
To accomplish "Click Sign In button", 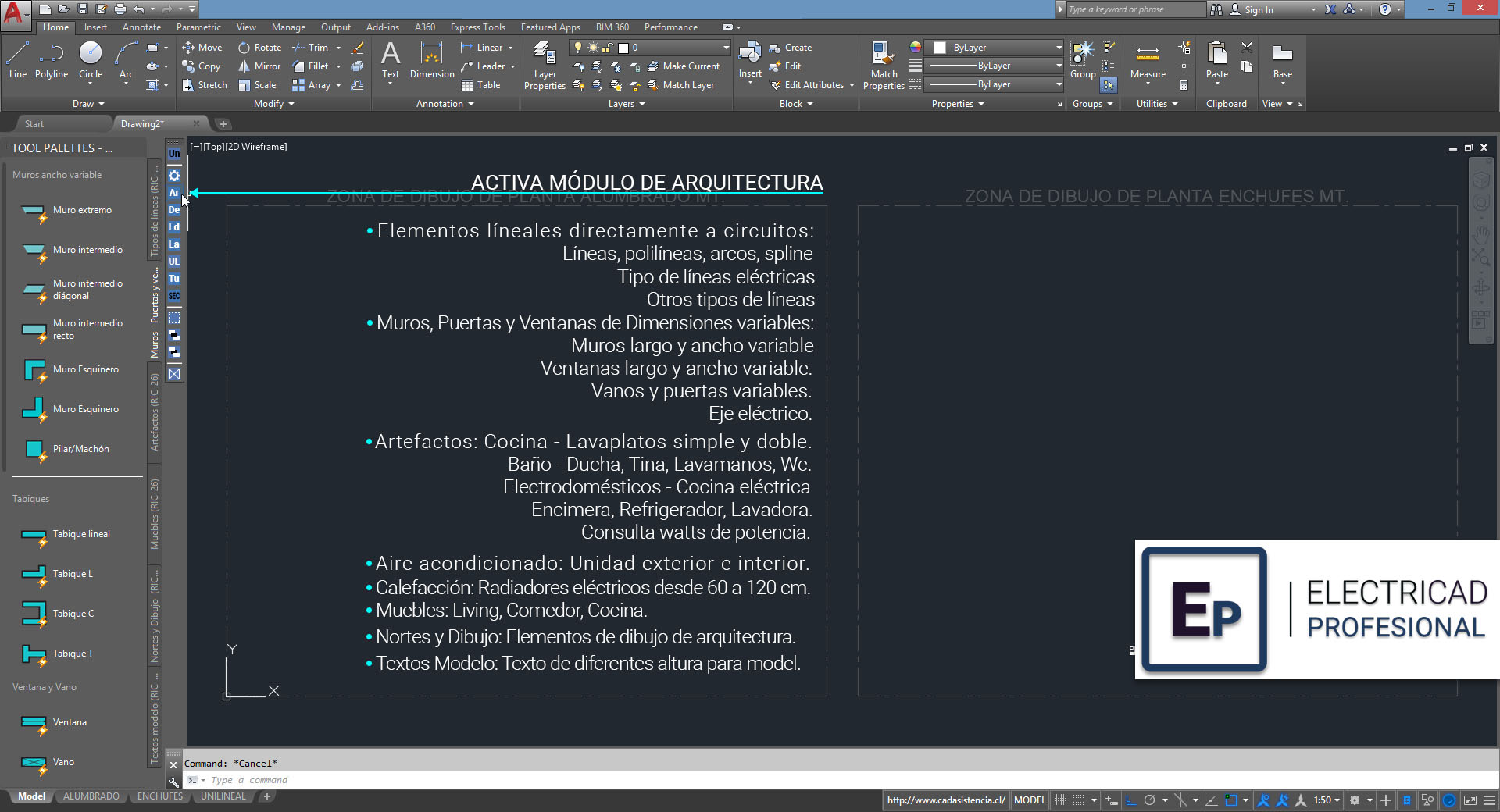I will pos(1252,9).
